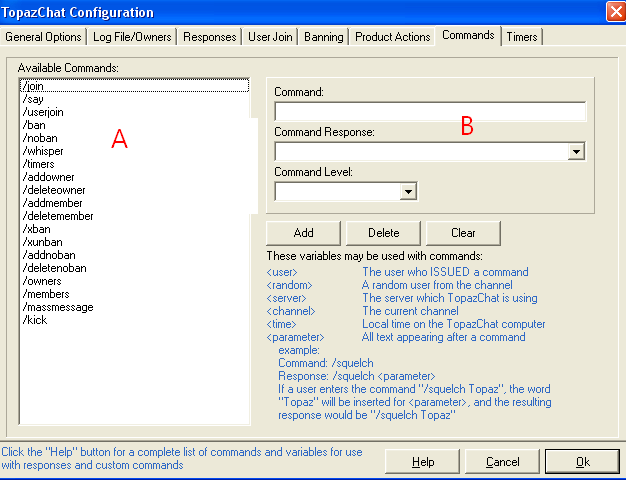This screenshot has width=626, height=480.
Task: Select the /say command
Action: click(134, 99)
